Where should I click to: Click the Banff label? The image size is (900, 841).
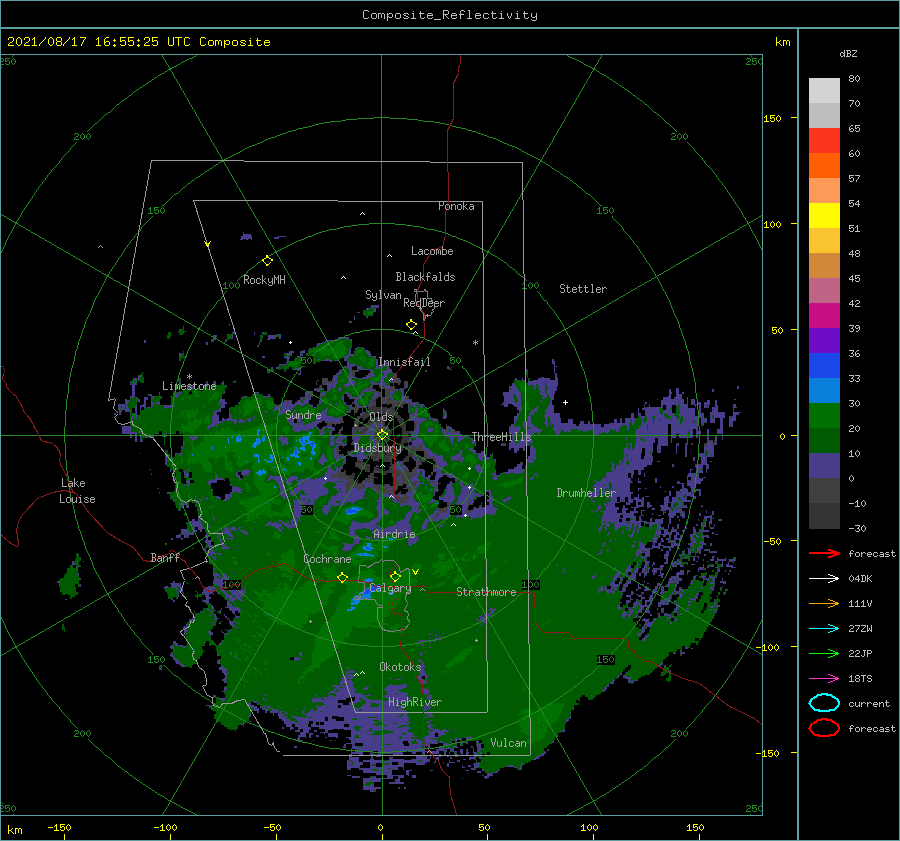coord(165,557)
